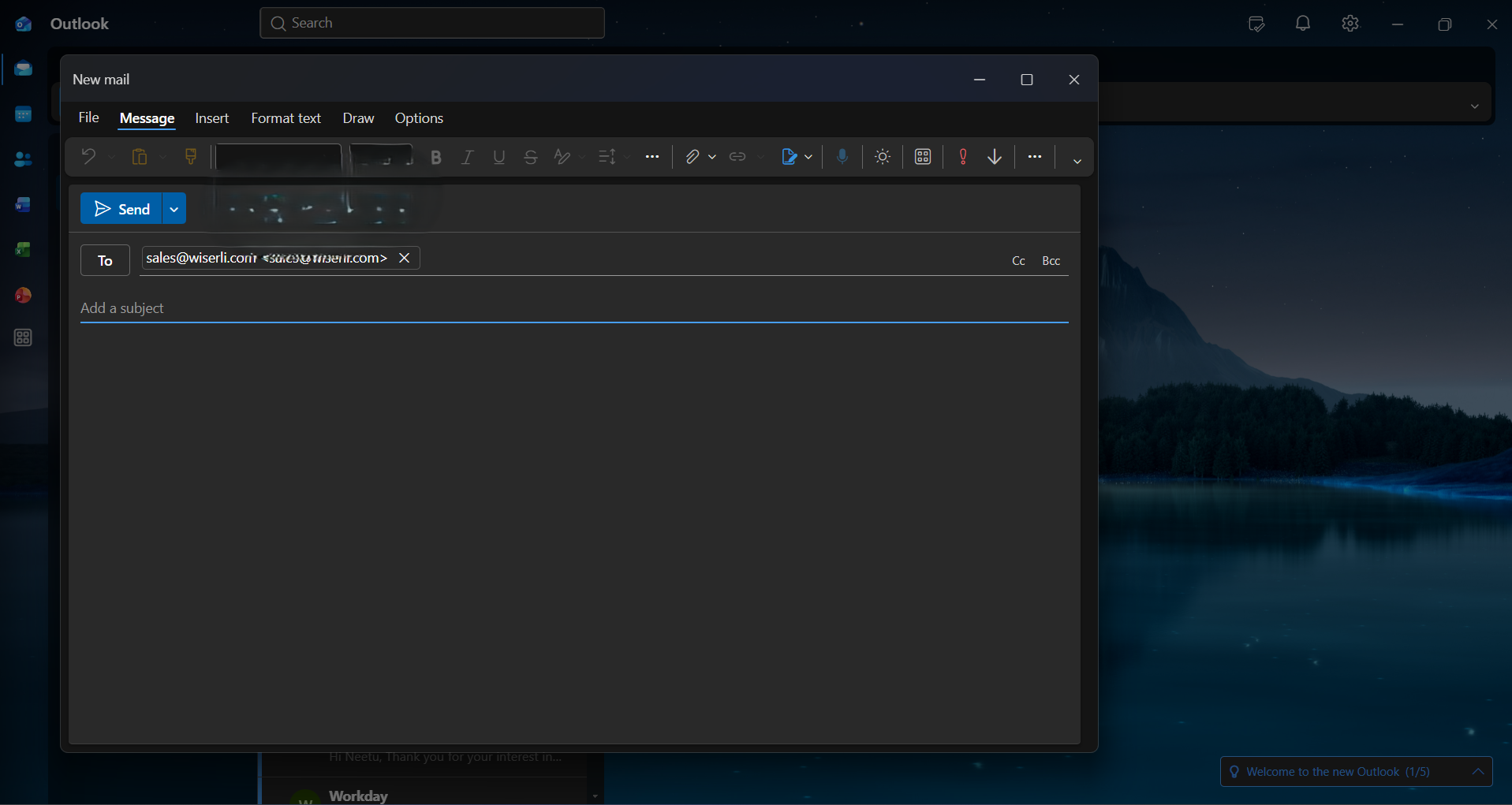Open the font size combo box
The image size is (1512, 805).
[x=382, y=157]
